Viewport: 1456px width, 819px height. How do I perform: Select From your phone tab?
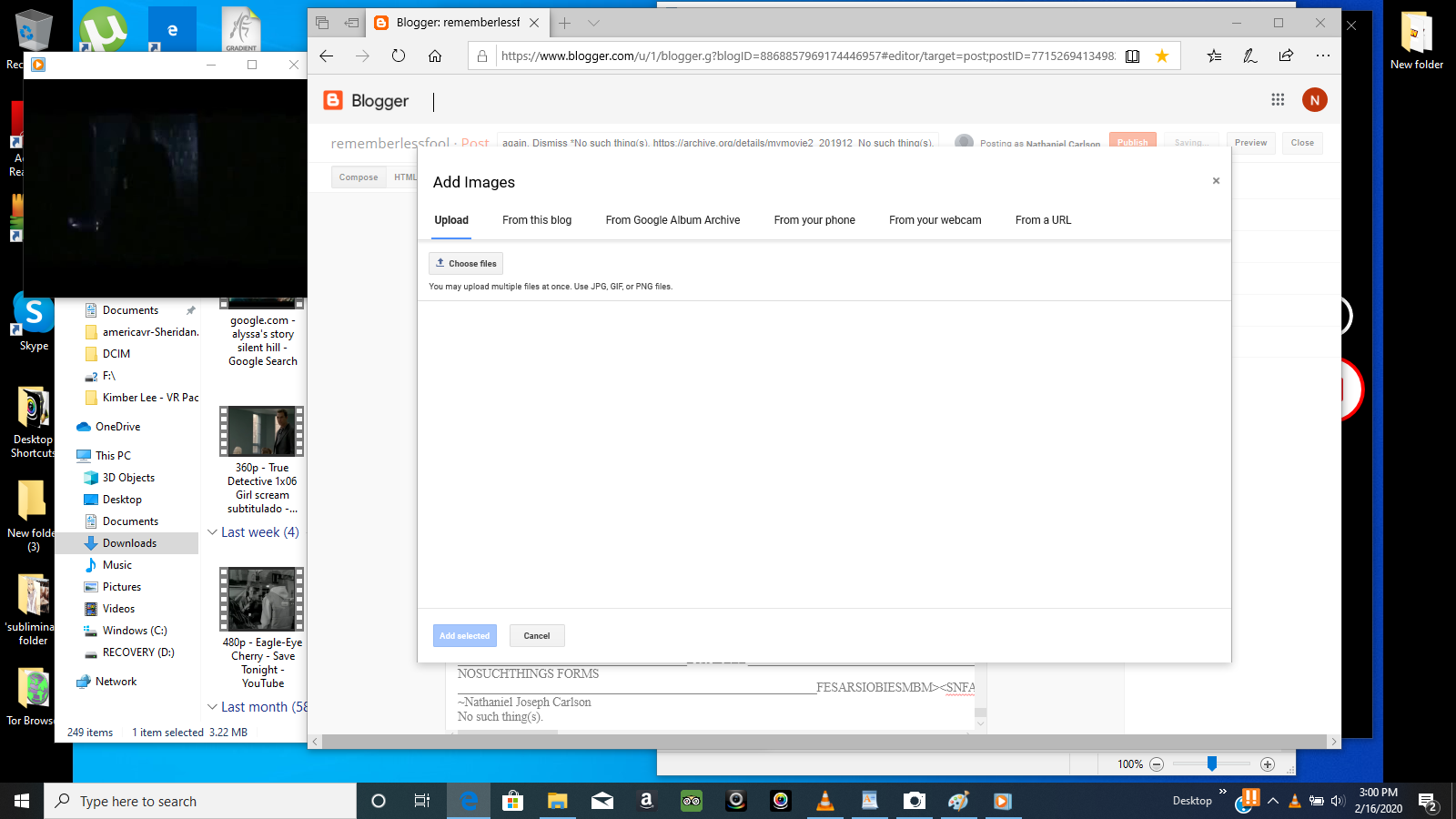coord(814,220)
